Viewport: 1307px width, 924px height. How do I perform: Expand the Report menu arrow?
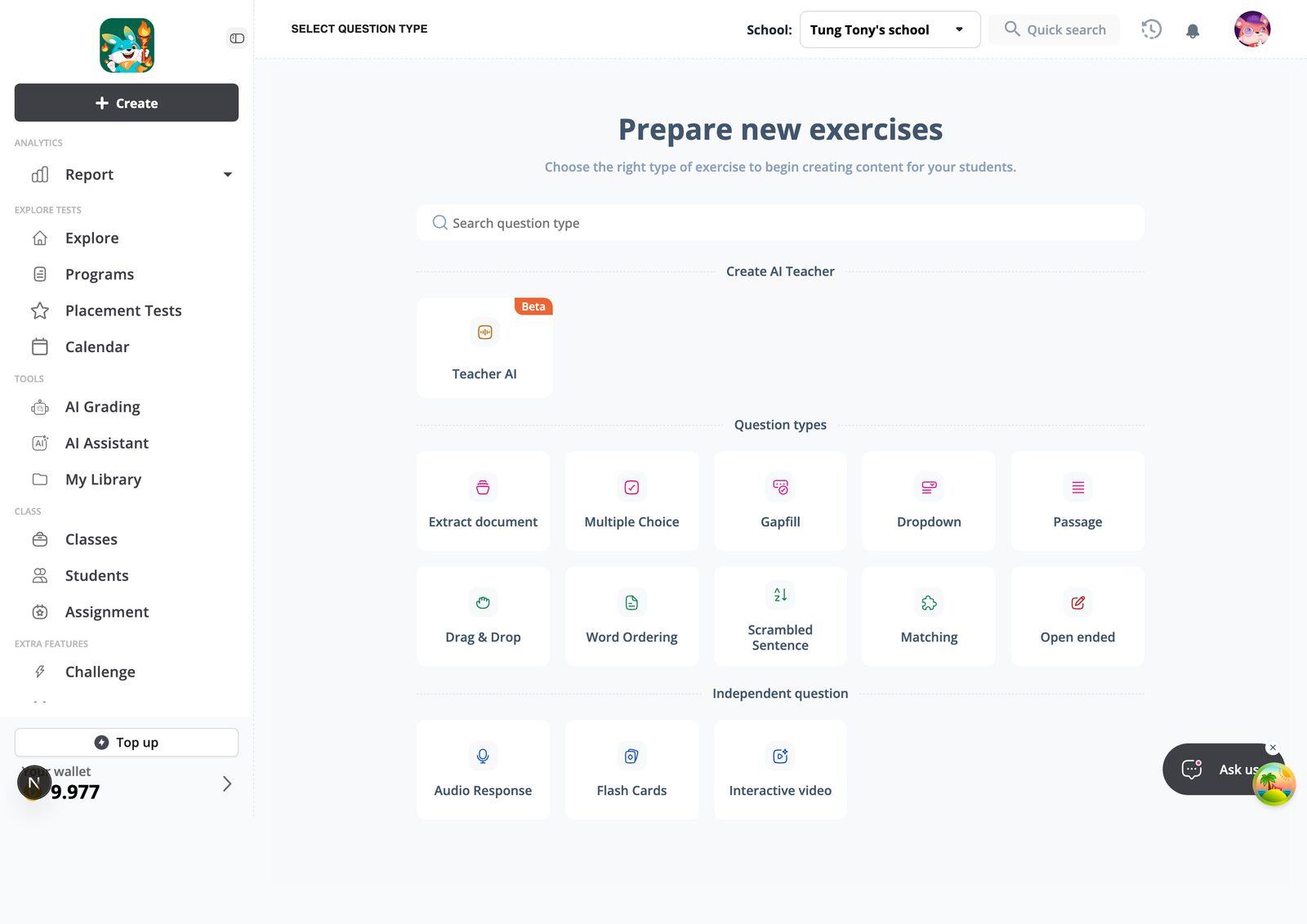coord(228,175)
